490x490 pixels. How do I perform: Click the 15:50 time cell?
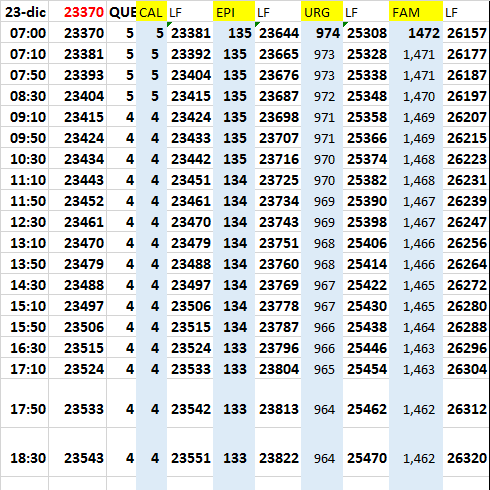pos(25,327)
